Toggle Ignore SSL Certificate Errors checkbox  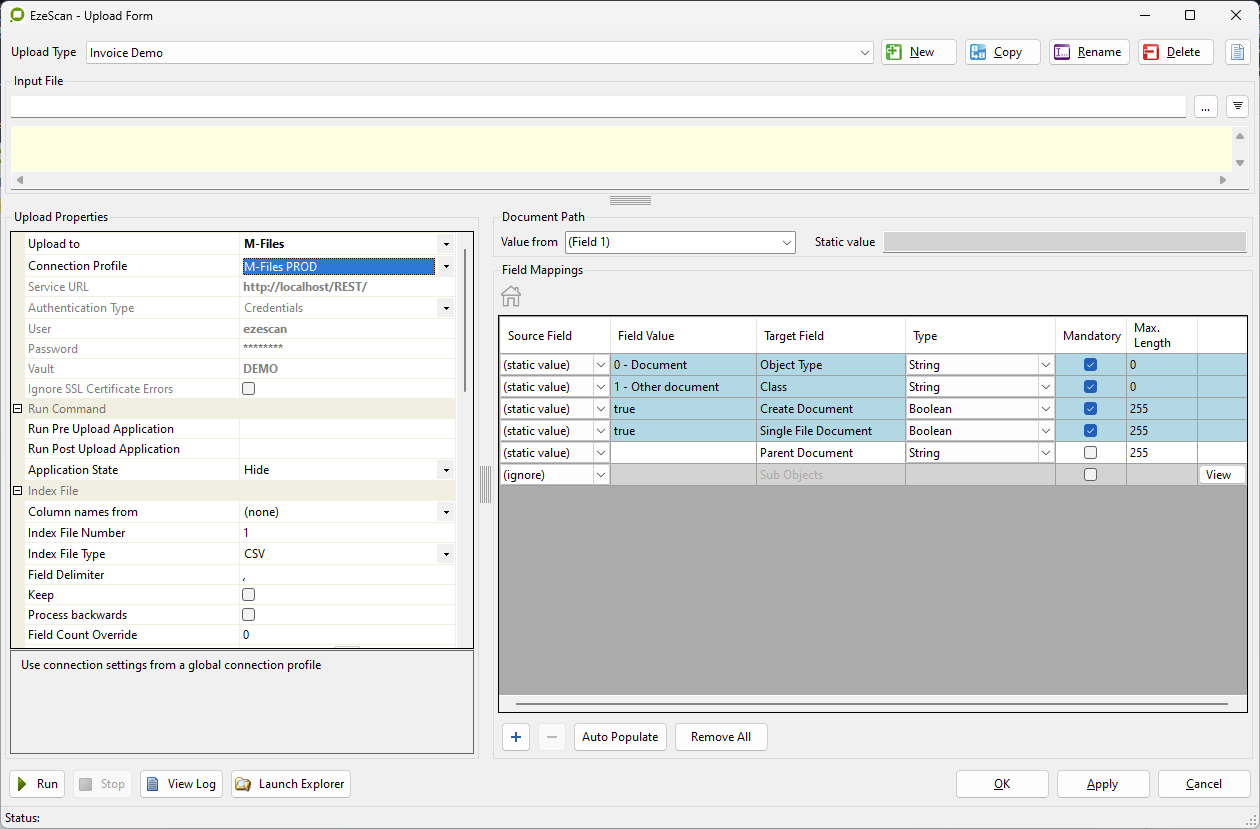click(x=249, y=389)
